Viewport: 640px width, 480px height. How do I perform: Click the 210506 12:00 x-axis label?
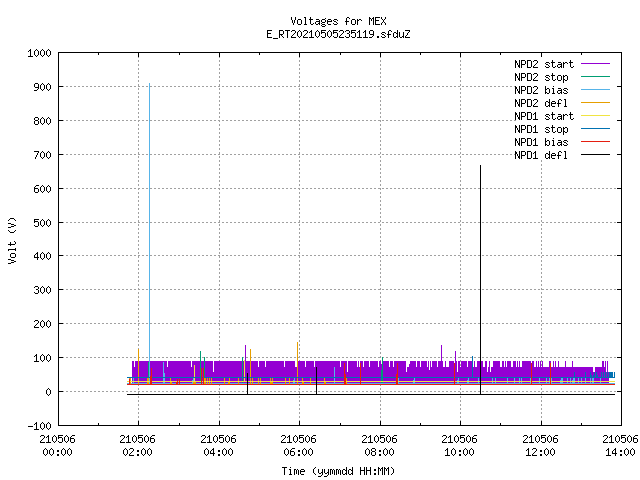click(540, 446)
